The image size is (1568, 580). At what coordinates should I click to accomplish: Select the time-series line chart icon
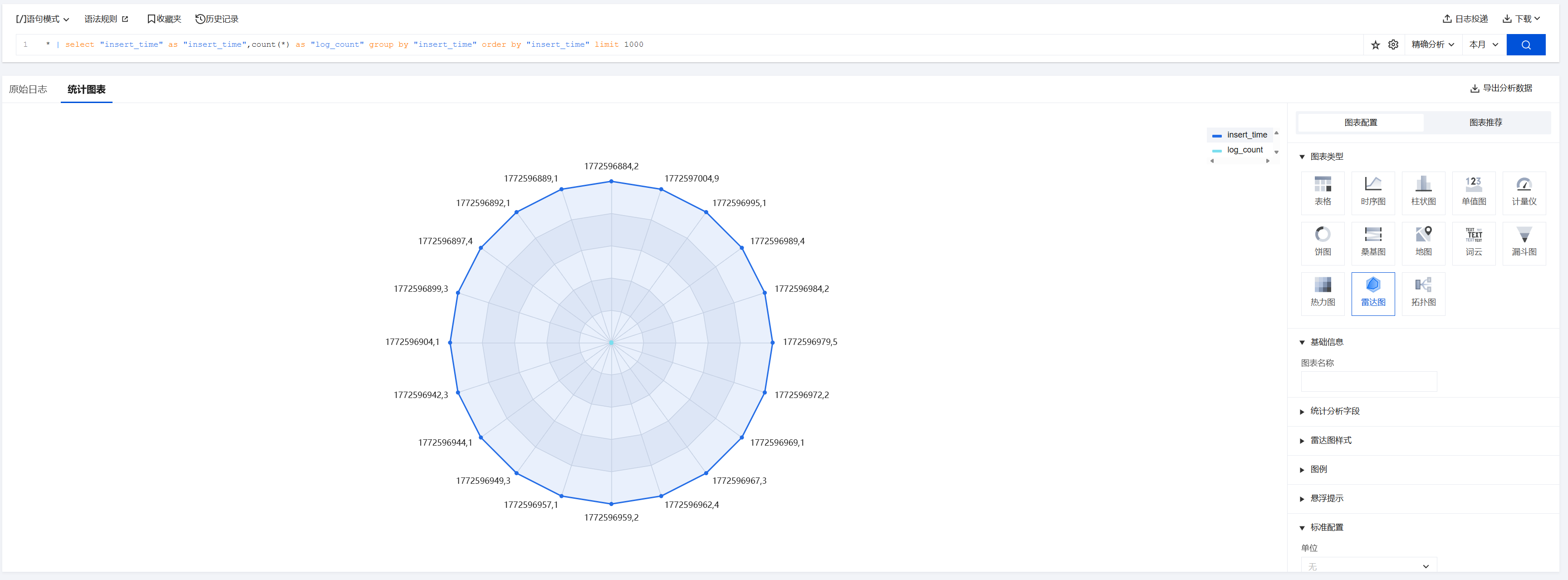1372,192
